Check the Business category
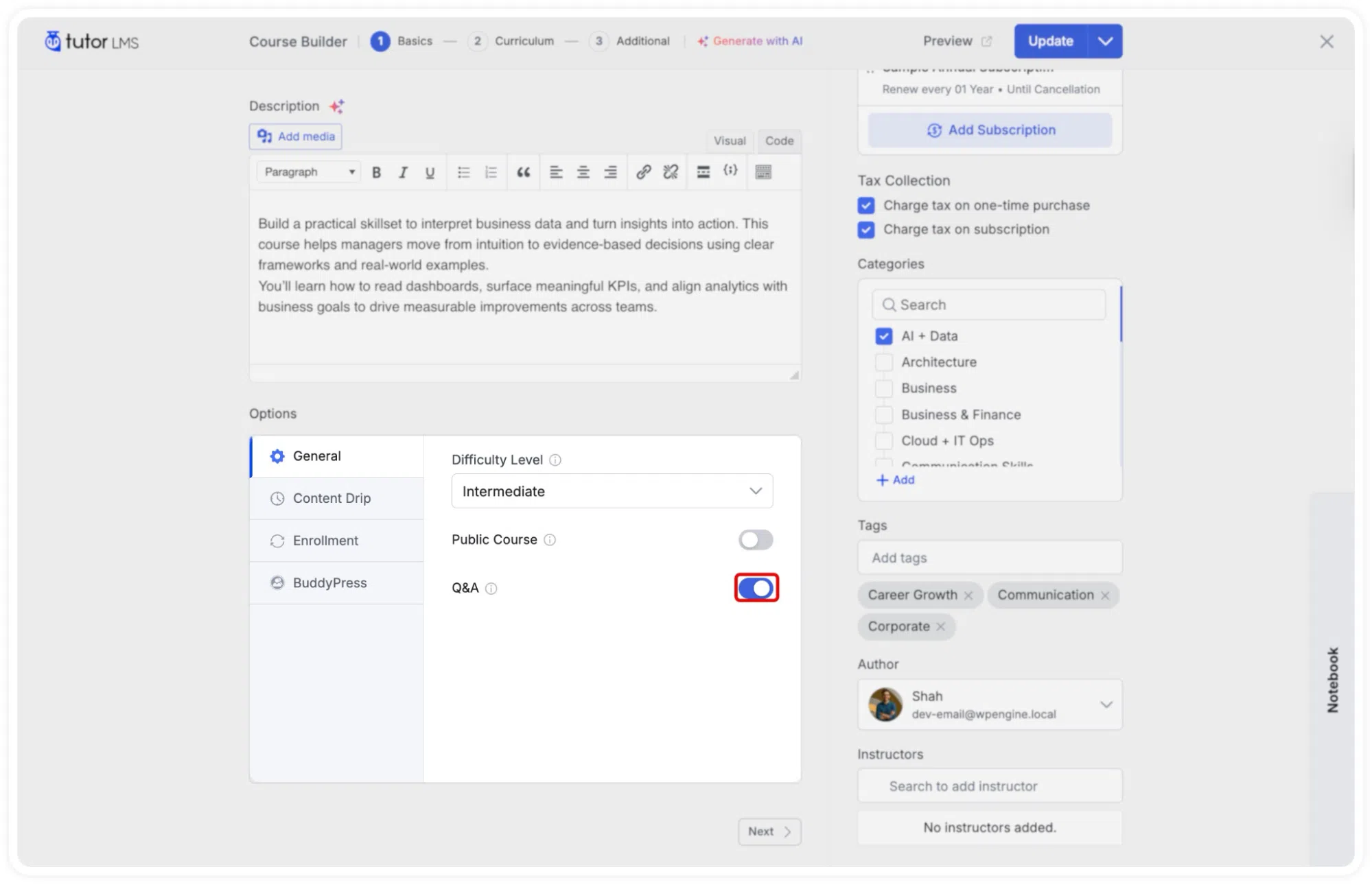Image resolution: width=1372 pixels, height=885 pixels. pyautogui.click(x=884, y=388)
